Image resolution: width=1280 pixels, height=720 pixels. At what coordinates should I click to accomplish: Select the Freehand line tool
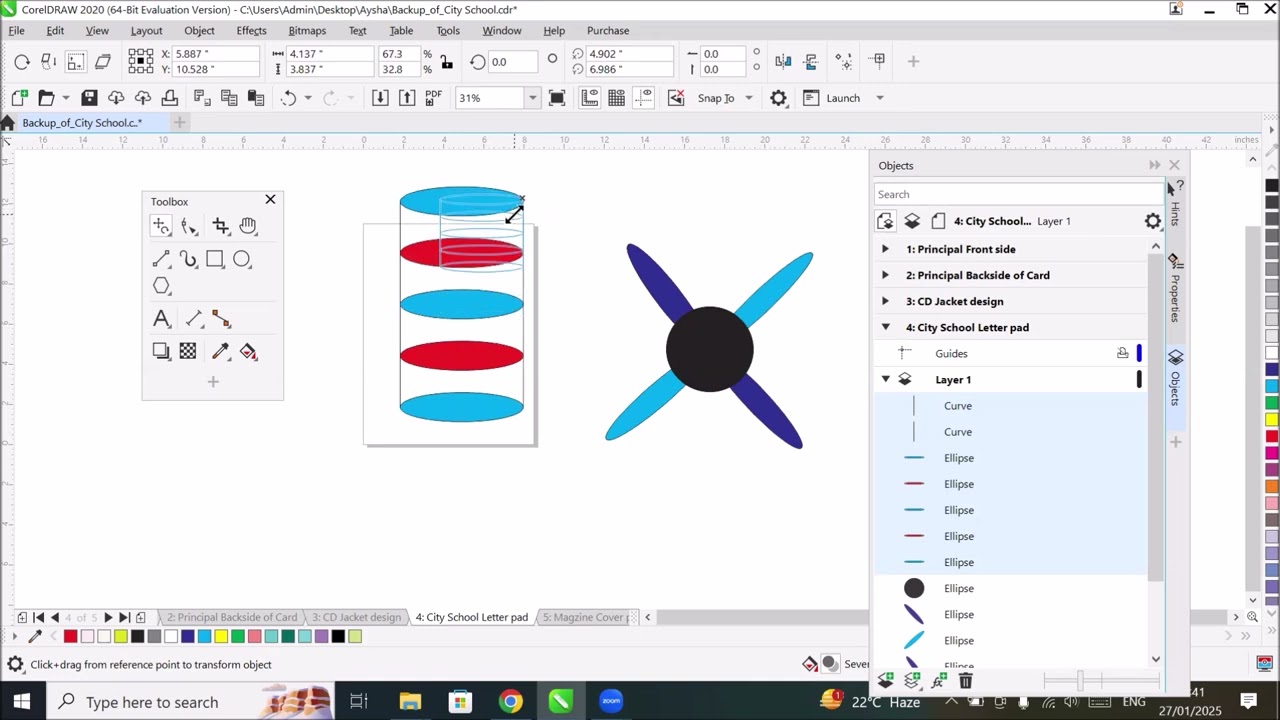pos(161,260)
